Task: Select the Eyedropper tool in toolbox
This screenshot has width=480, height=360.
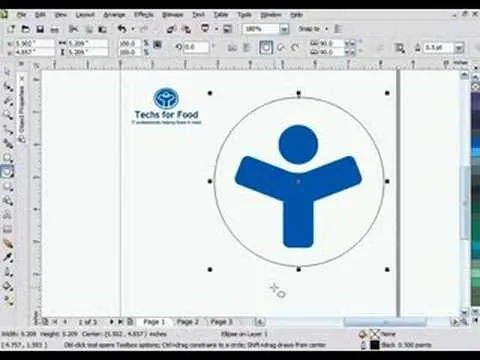Action: coord(8,257)
